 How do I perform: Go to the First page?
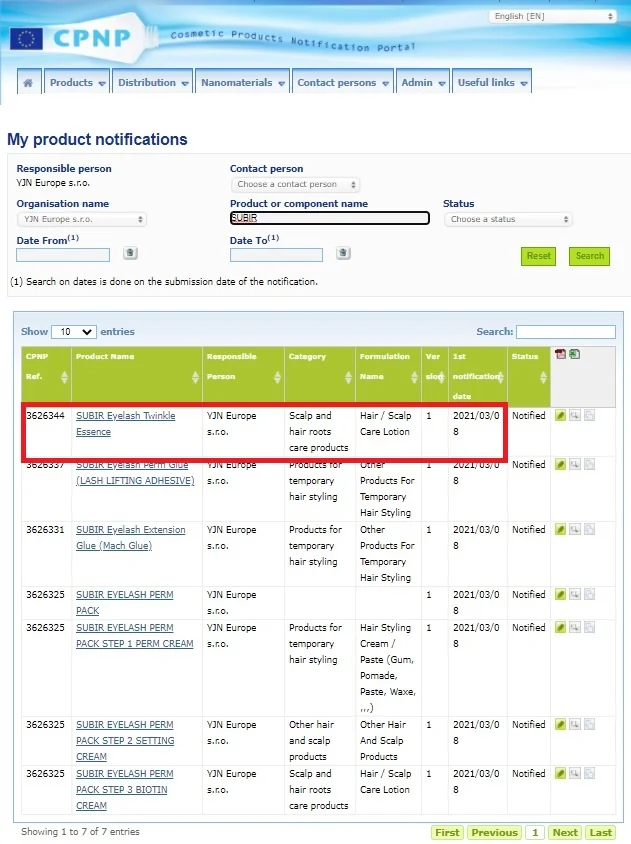click(x=448, y=832)
